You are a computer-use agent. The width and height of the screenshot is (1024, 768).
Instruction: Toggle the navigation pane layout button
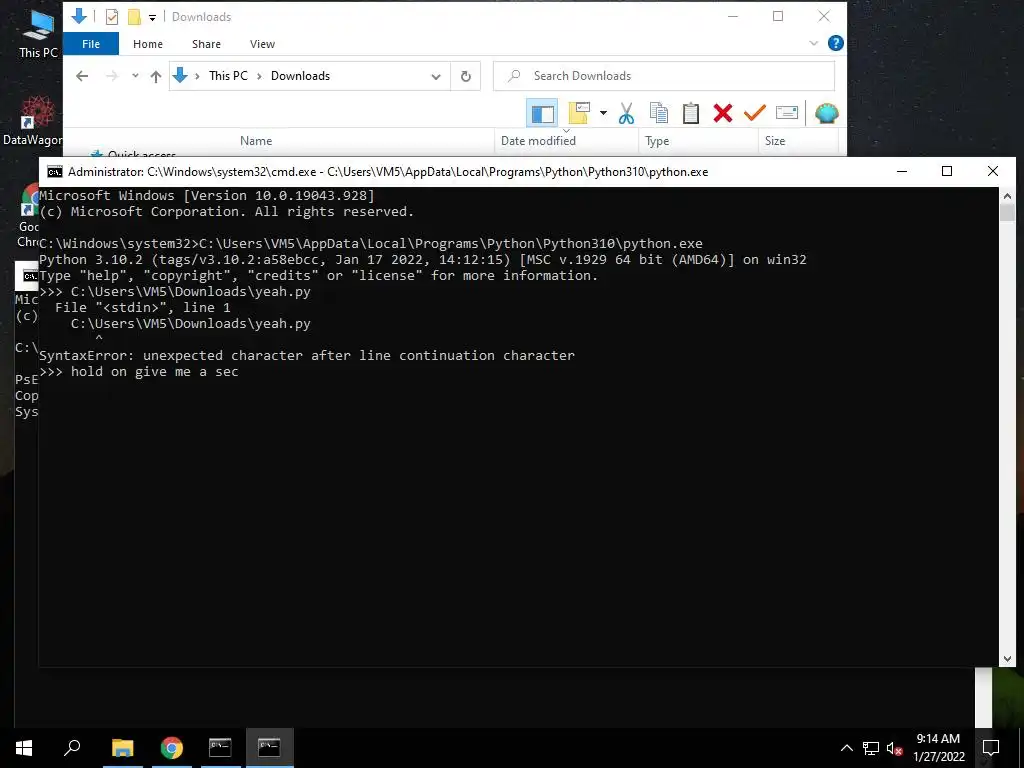(542, 114)
